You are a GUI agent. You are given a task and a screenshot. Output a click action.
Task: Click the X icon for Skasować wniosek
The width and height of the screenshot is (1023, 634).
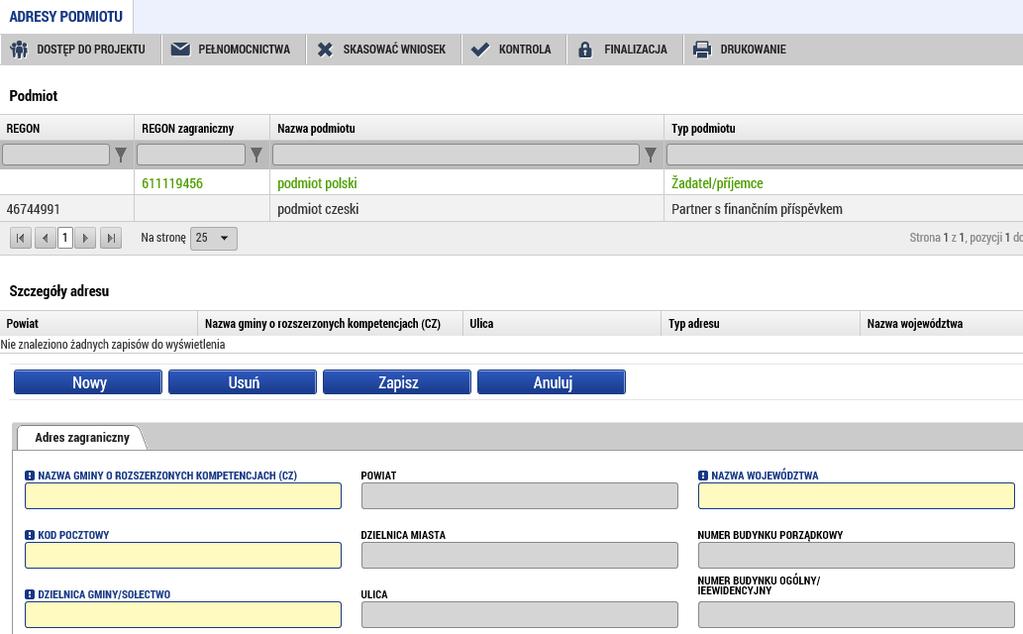click(325, 50)
